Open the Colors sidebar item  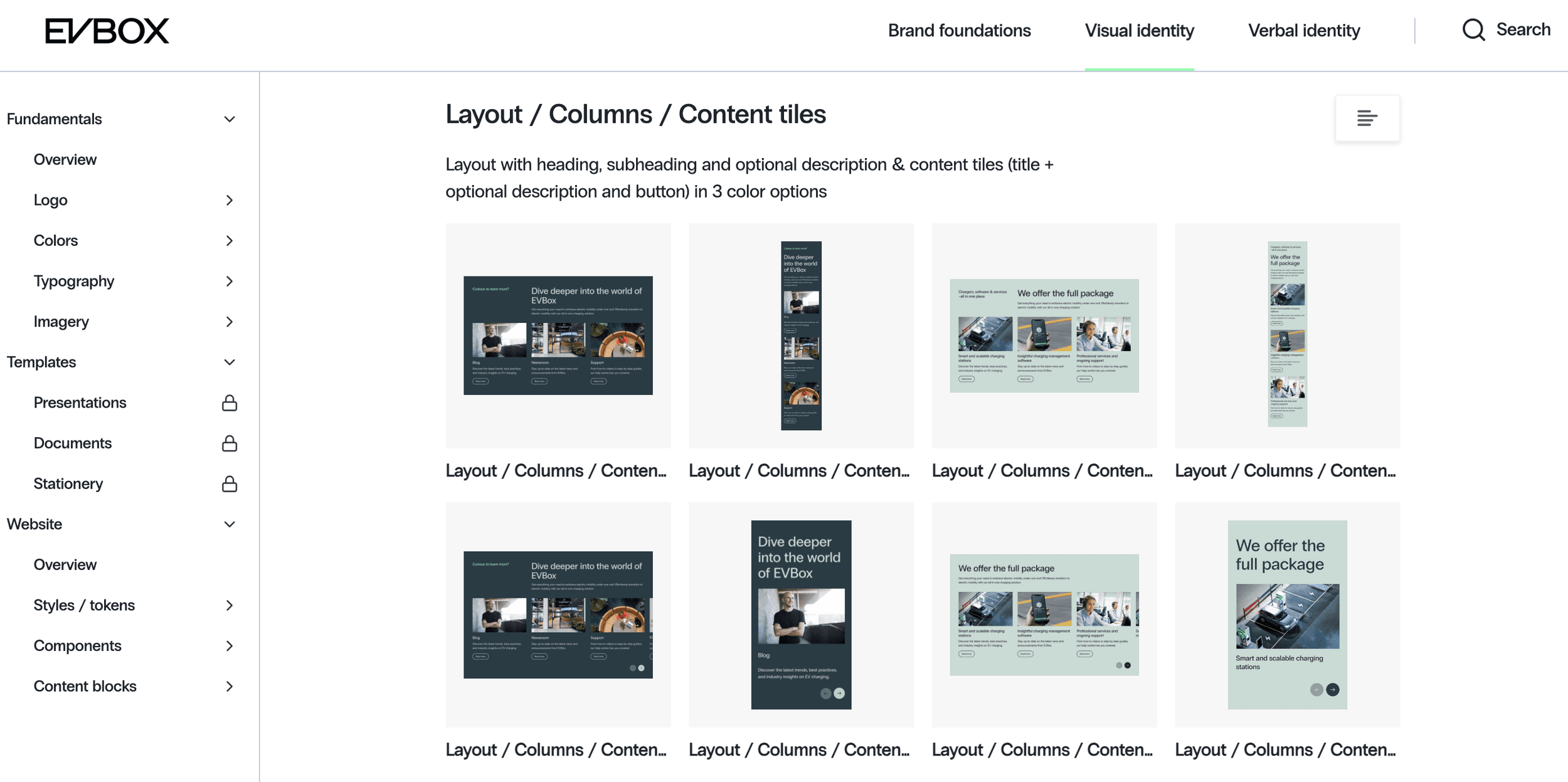pyautogui.click(x=56, y=240)
